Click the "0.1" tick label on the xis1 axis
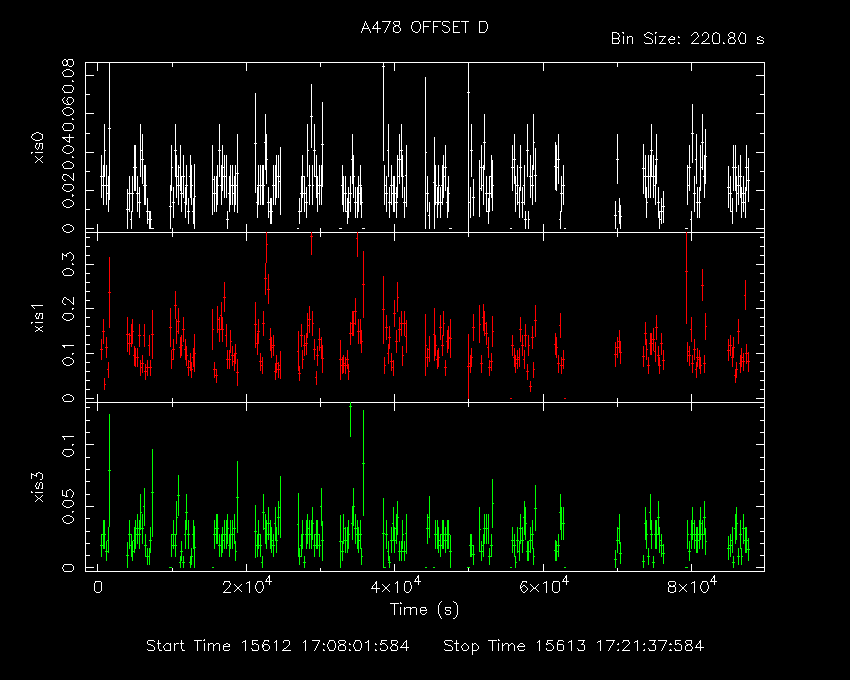The width and height of the screenshot is (850, 680). click(68, 354)
